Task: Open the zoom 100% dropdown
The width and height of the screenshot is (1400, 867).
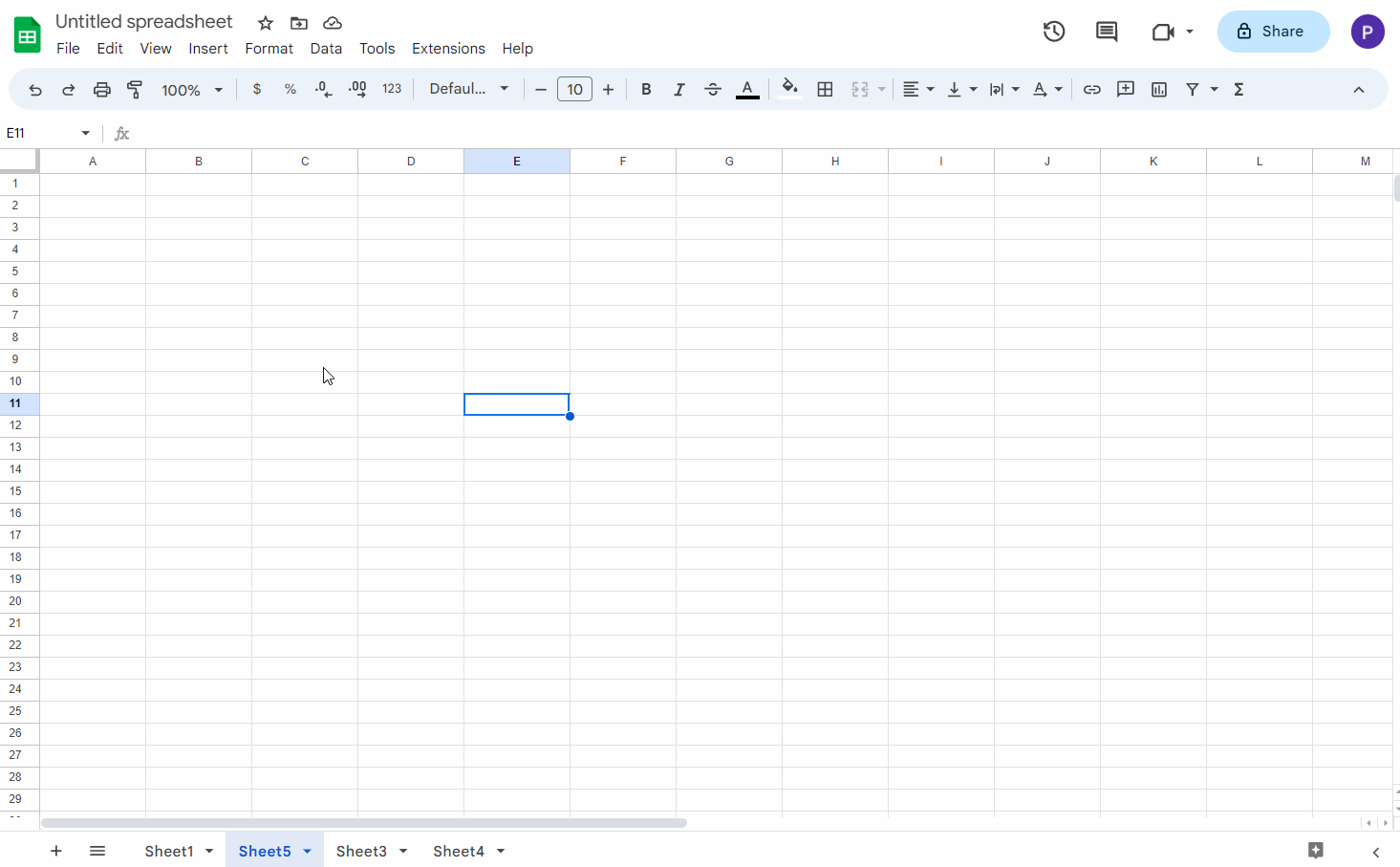Action: click(192, 90)
